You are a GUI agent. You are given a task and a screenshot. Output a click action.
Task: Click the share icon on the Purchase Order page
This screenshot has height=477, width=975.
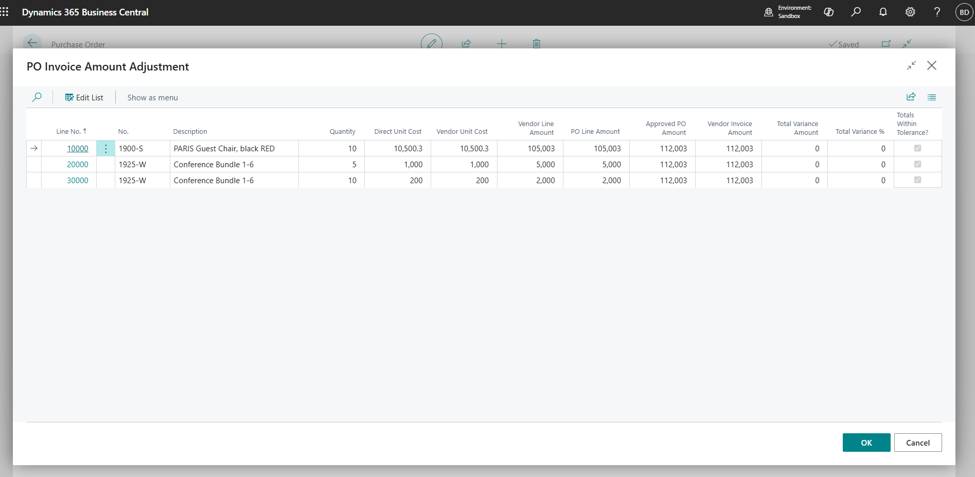click(466, 44)
